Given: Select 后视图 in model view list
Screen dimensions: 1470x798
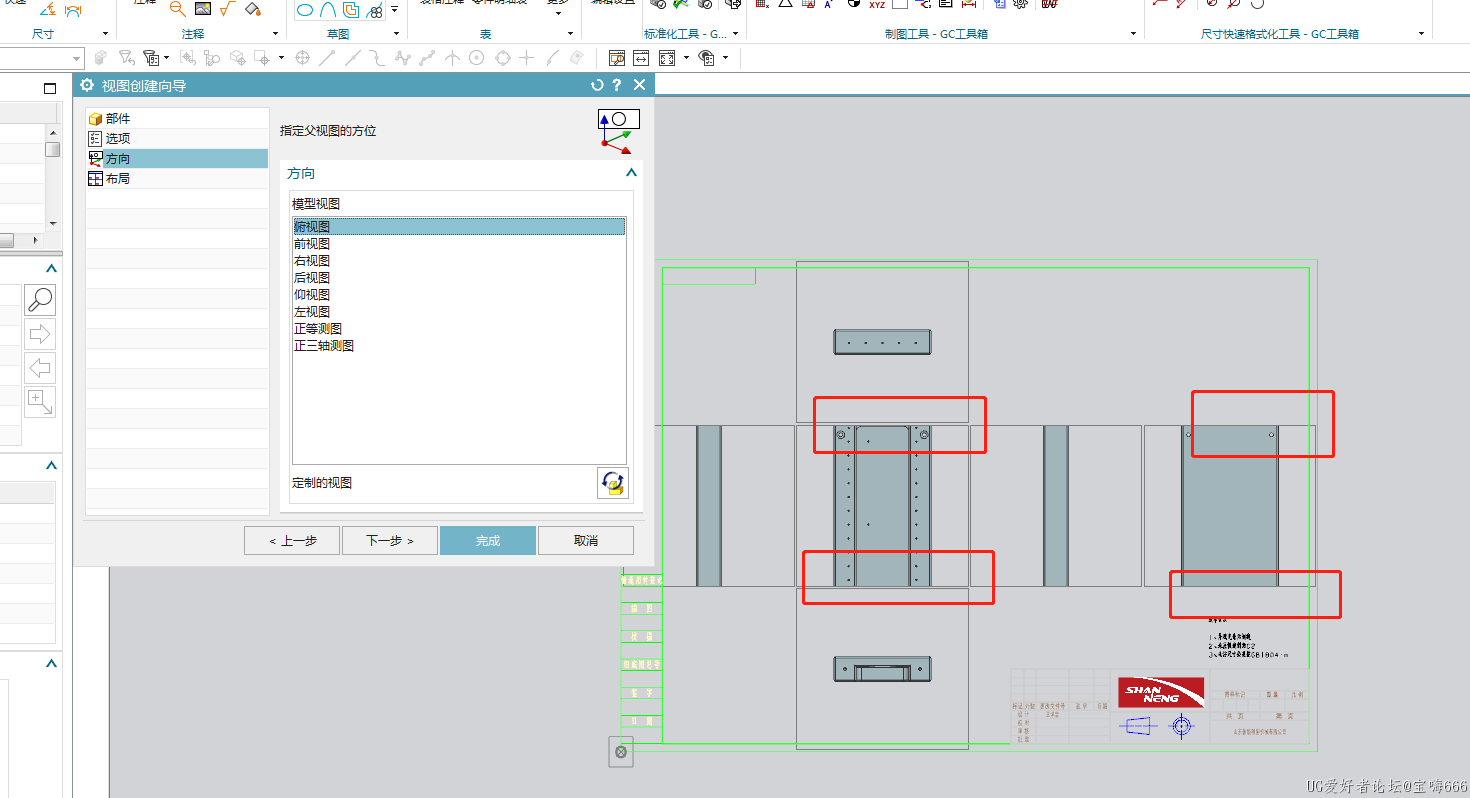Looking at the screenshot, I should [x=459, y=278].
